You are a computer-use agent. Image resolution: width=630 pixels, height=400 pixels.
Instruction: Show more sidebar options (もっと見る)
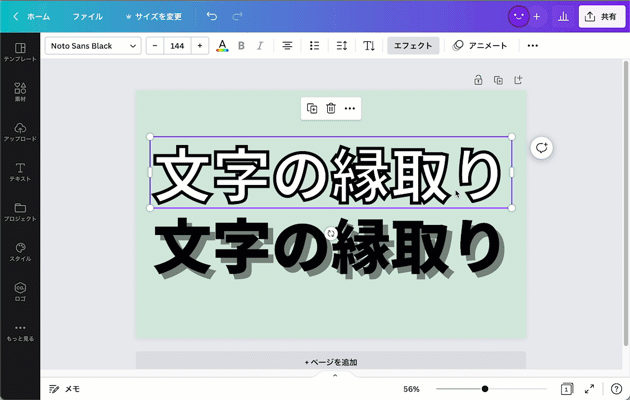point(20,333)
